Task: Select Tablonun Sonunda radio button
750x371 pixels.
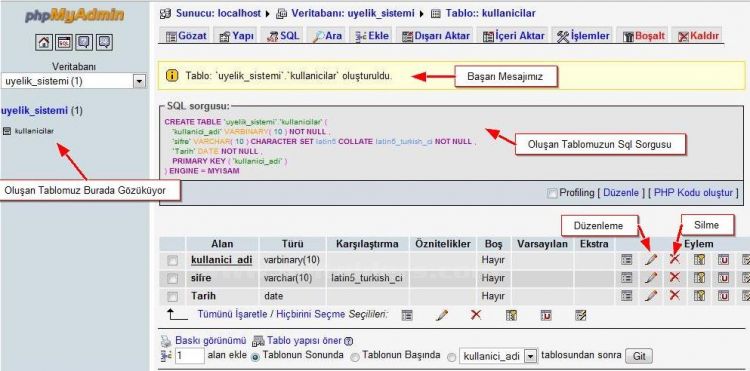Action: 256,357
